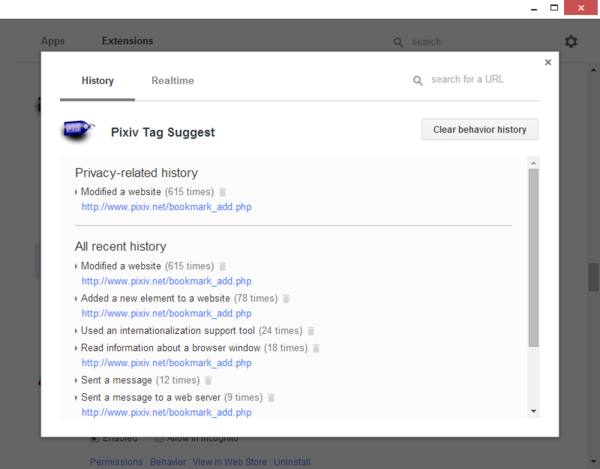The image size is (600, 469).
Task: Delete internationalization support tool entry trash icon
Action: coord(311,331)
